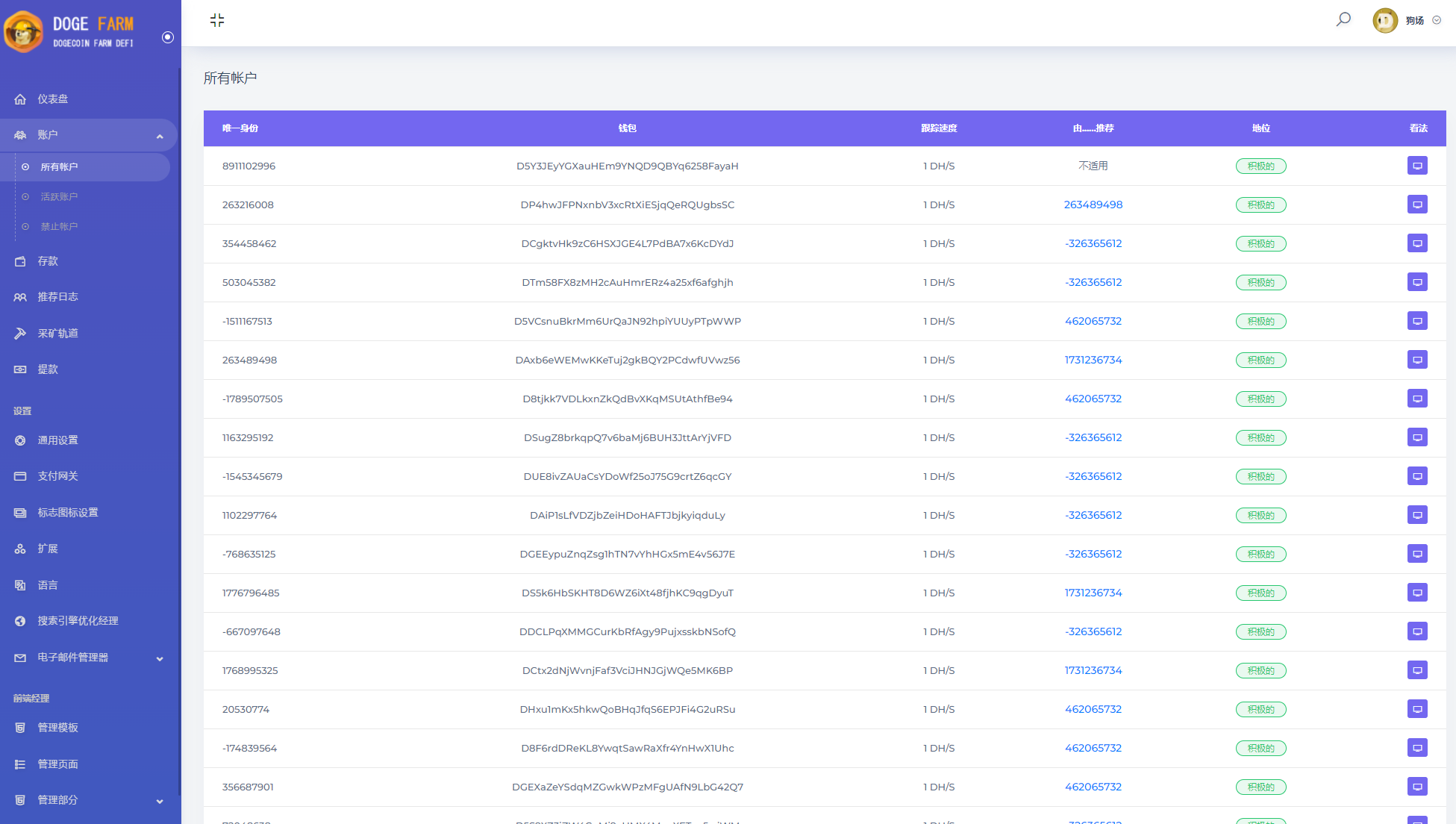The width and height of the screenshot is (1456, 824).
Task: Click the 支付网关 payment gateway icon
Action: (20, 476)
